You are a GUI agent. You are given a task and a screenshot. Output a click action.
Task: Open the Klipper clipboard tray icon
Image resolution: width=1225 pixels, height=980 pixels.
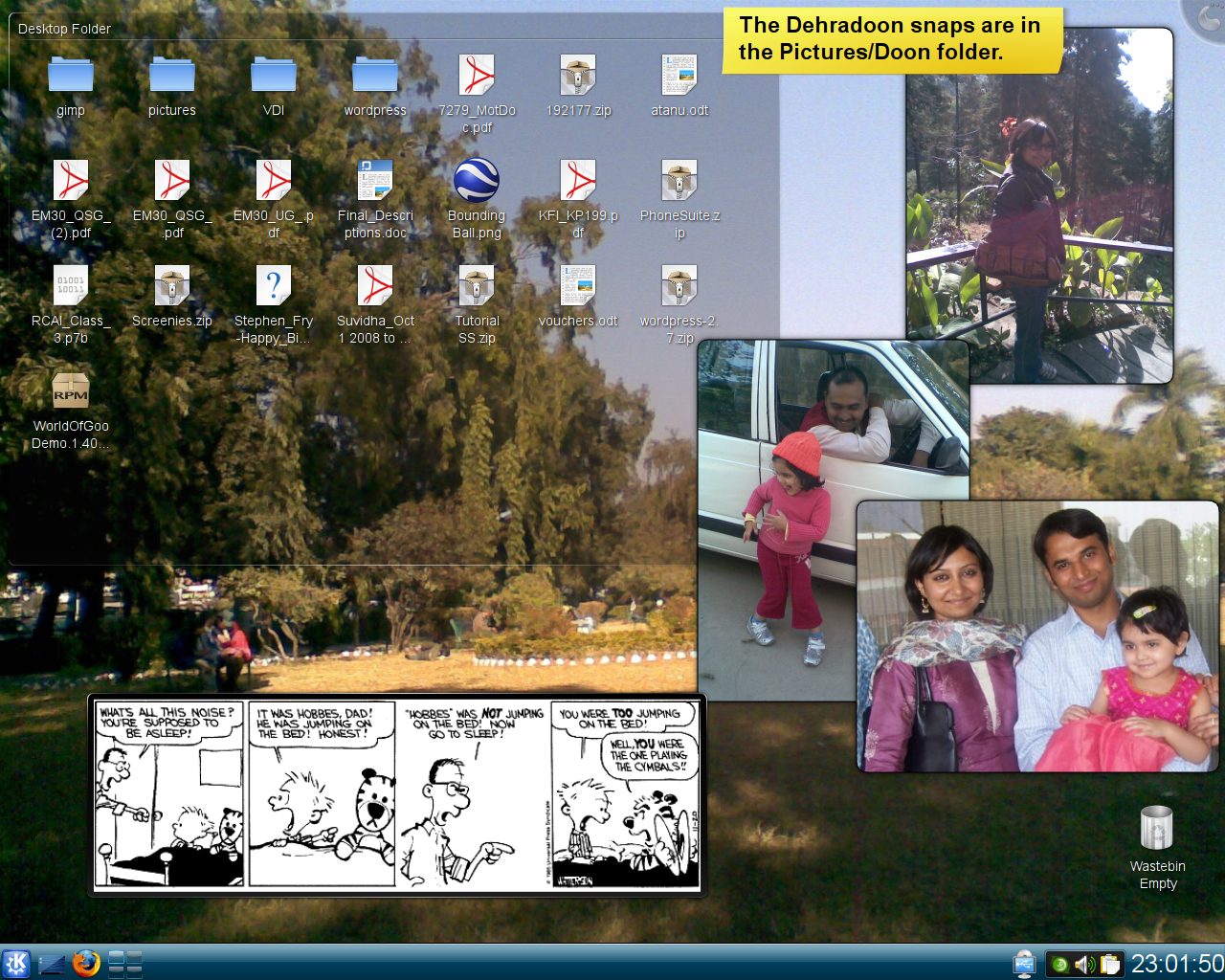click(x=1110, y=965)
